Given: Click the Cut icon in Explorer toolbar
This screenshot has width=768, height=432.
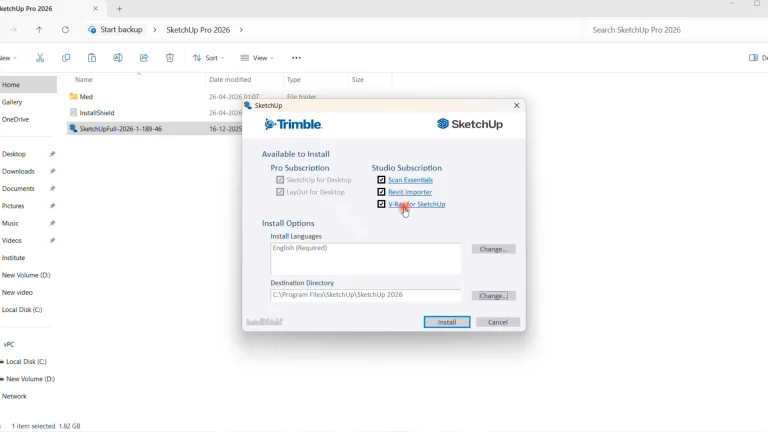Looking at the screenshot, I should pyautogui.click(x=40, y=58).
